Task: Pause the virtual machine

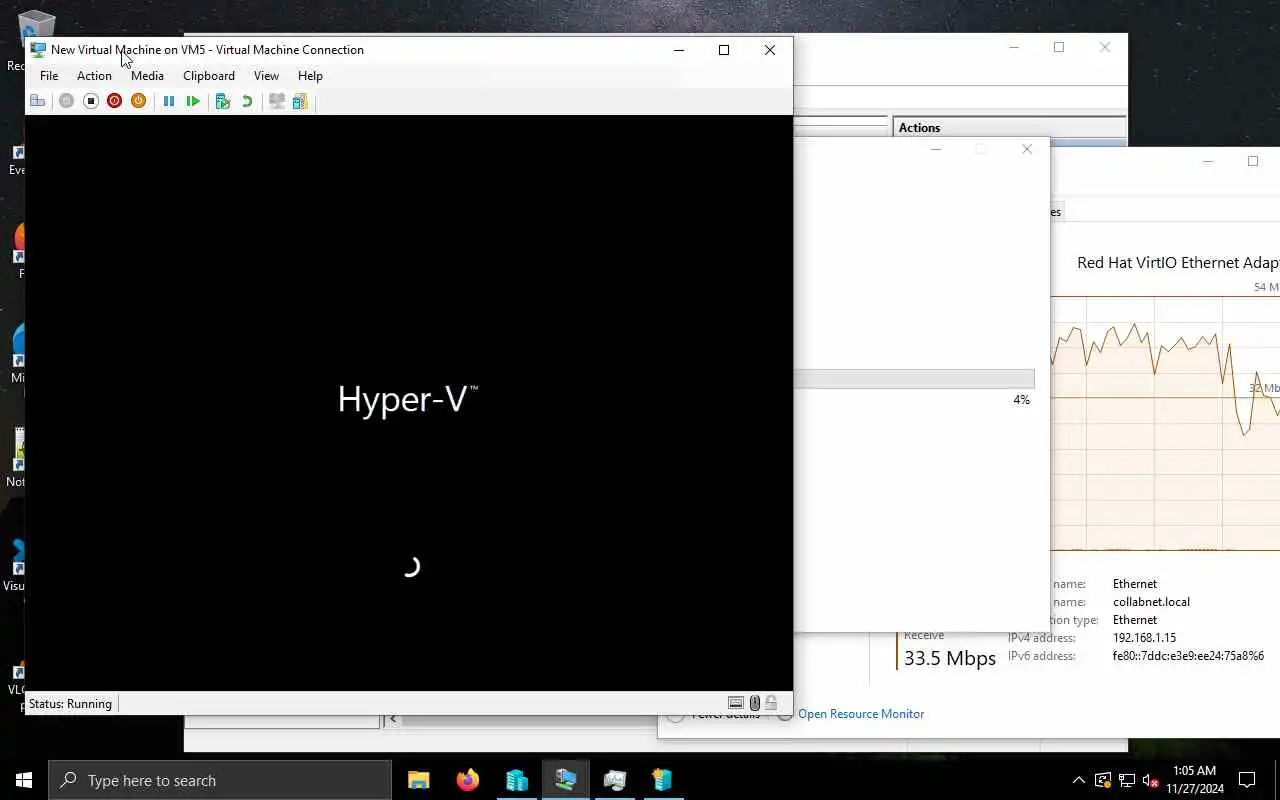Action: (169, 101)
